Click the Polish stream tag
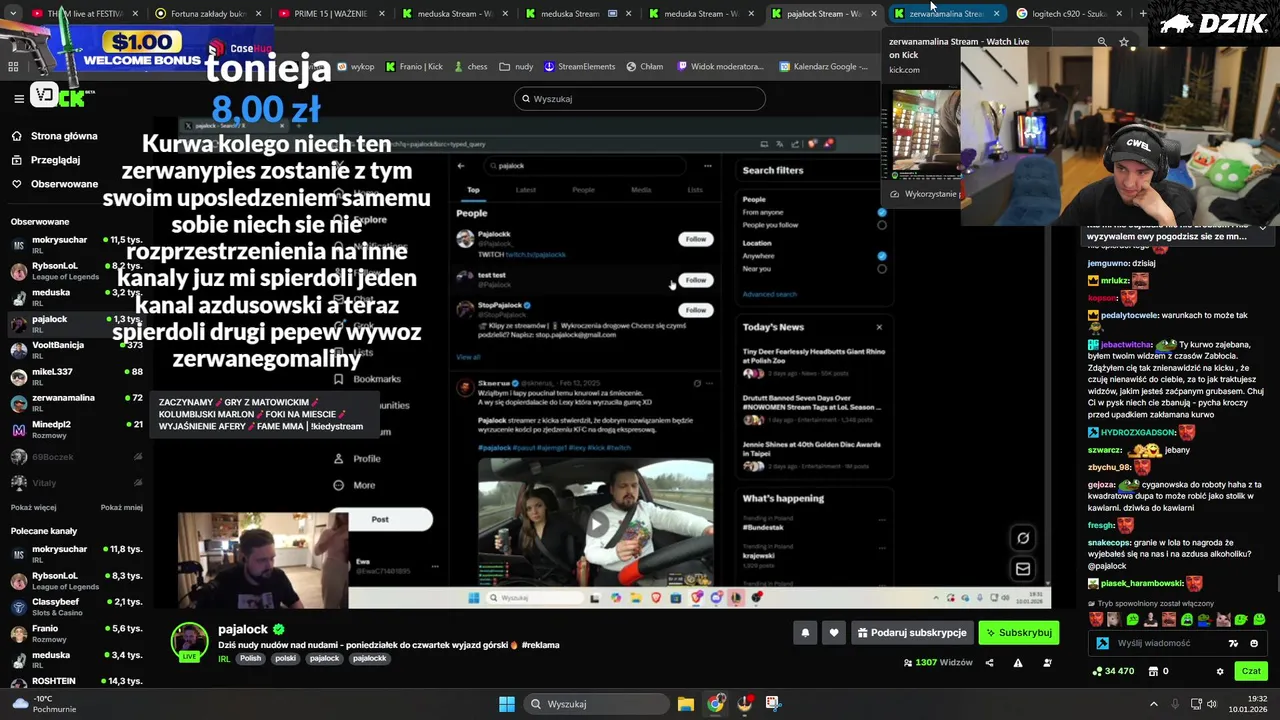 click(250, 658)
